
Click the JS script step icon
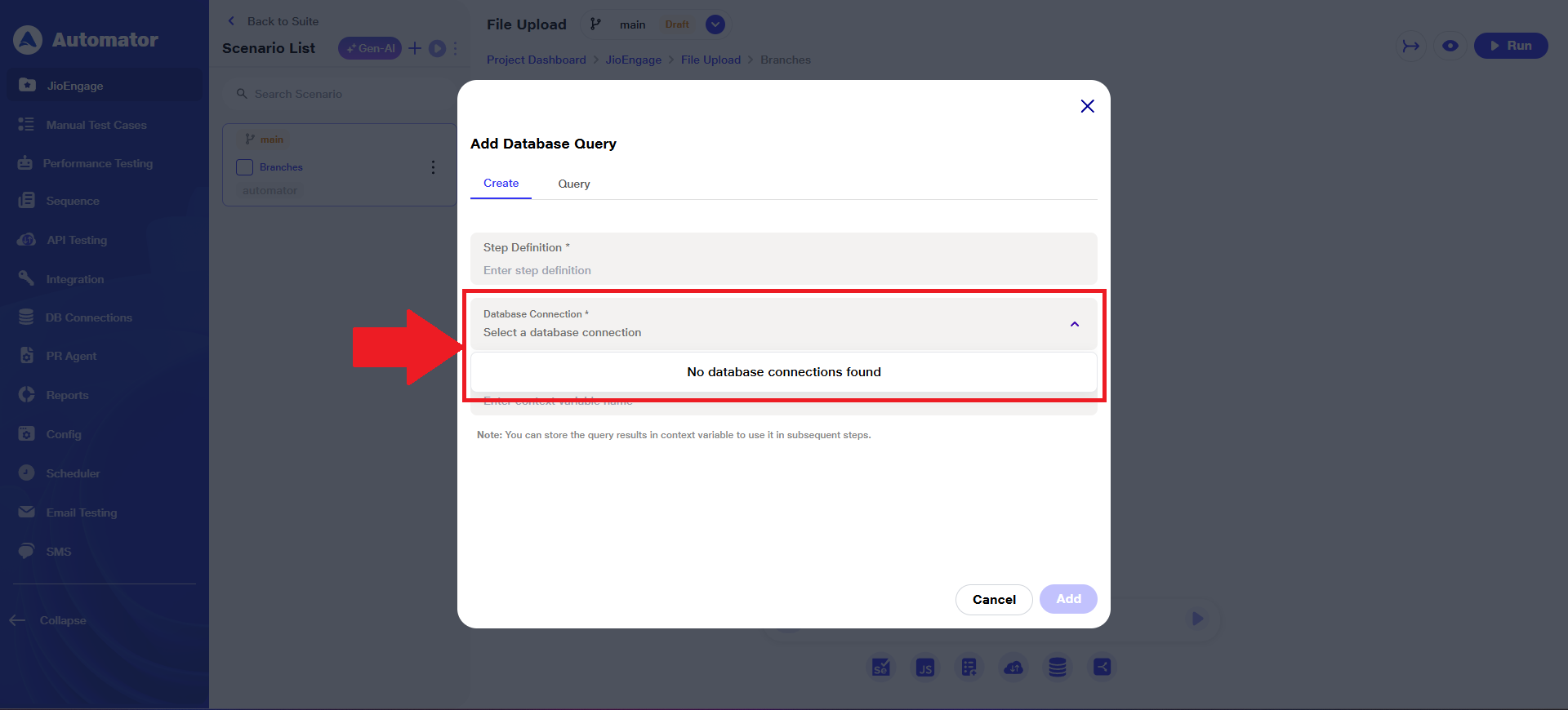coord(925,668)
